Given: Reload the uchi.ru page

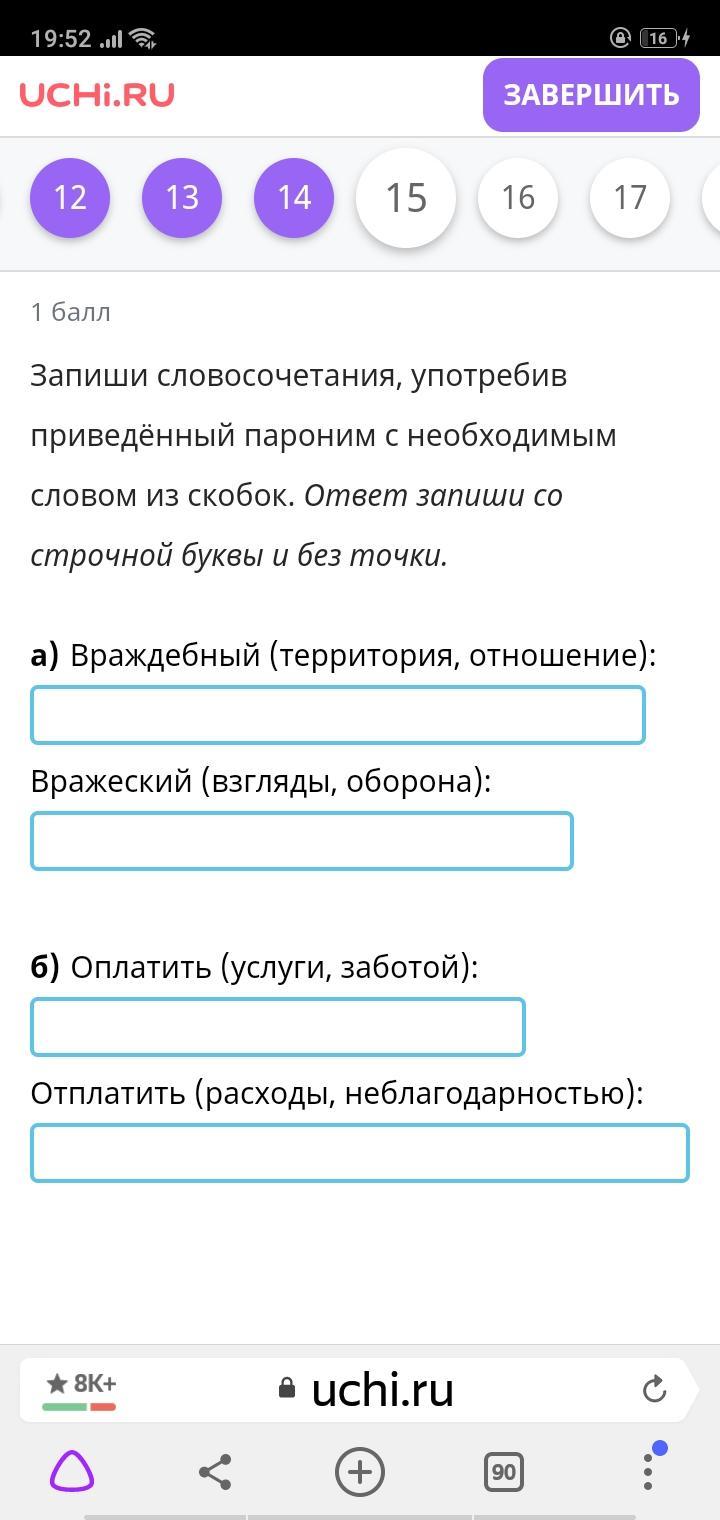Looking at the screenshot, I should (x=654, y=1389).
